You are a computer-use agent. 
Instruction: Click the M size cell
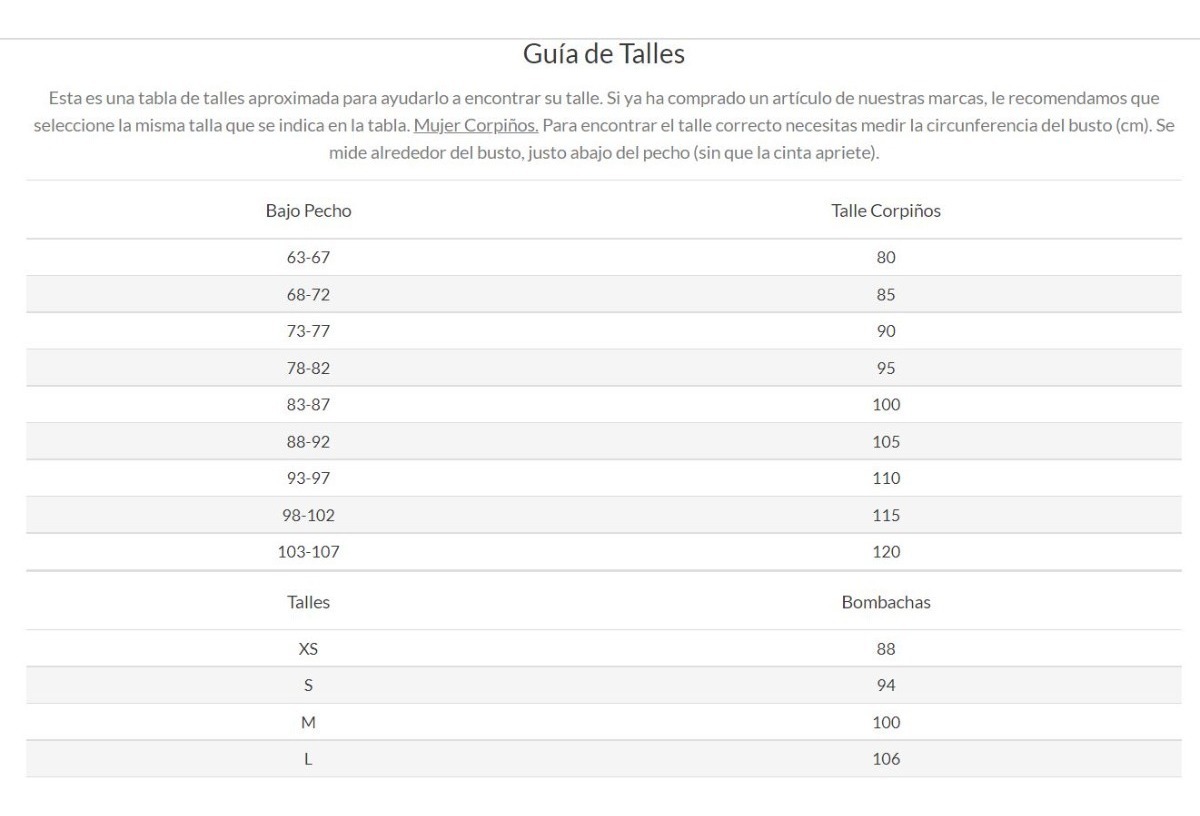coord(308,722)
